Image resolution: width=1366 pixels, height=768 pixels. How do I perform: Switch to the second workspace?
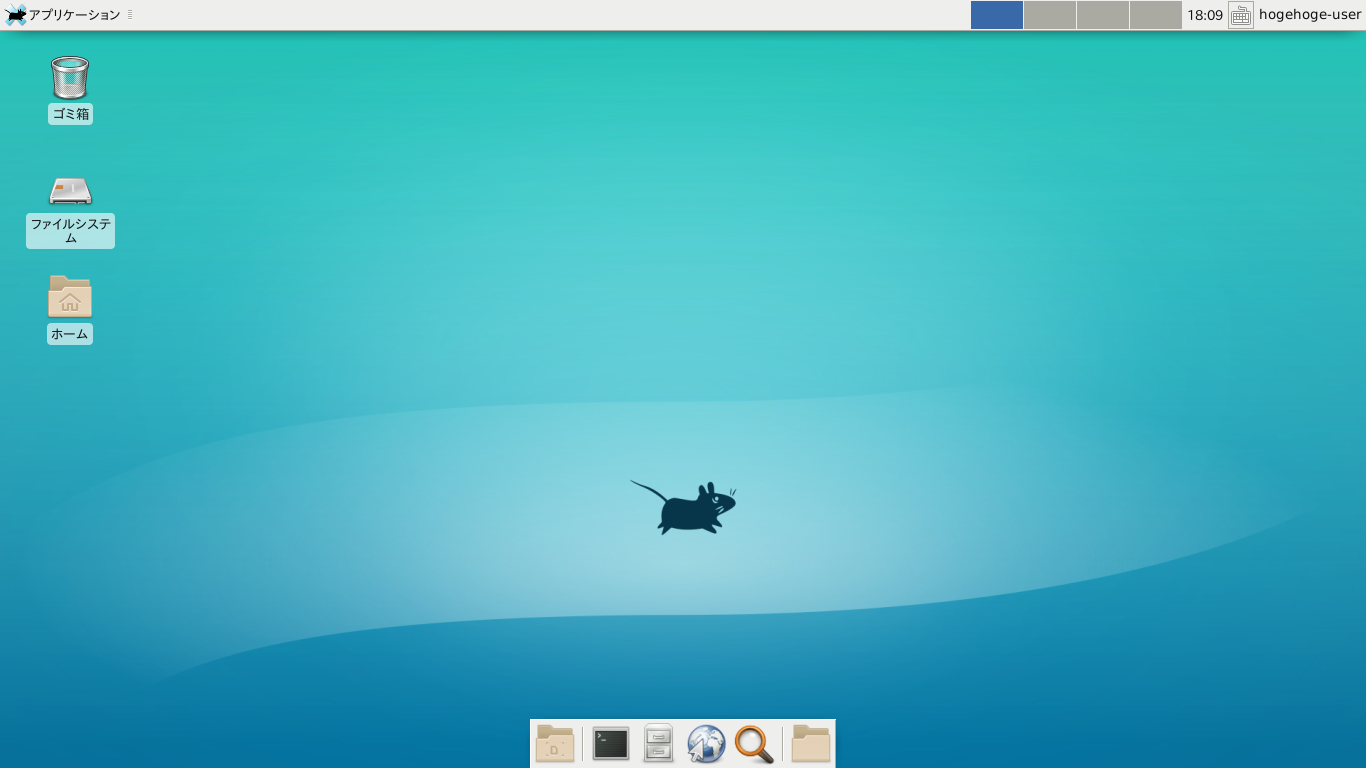point(1050,15)
